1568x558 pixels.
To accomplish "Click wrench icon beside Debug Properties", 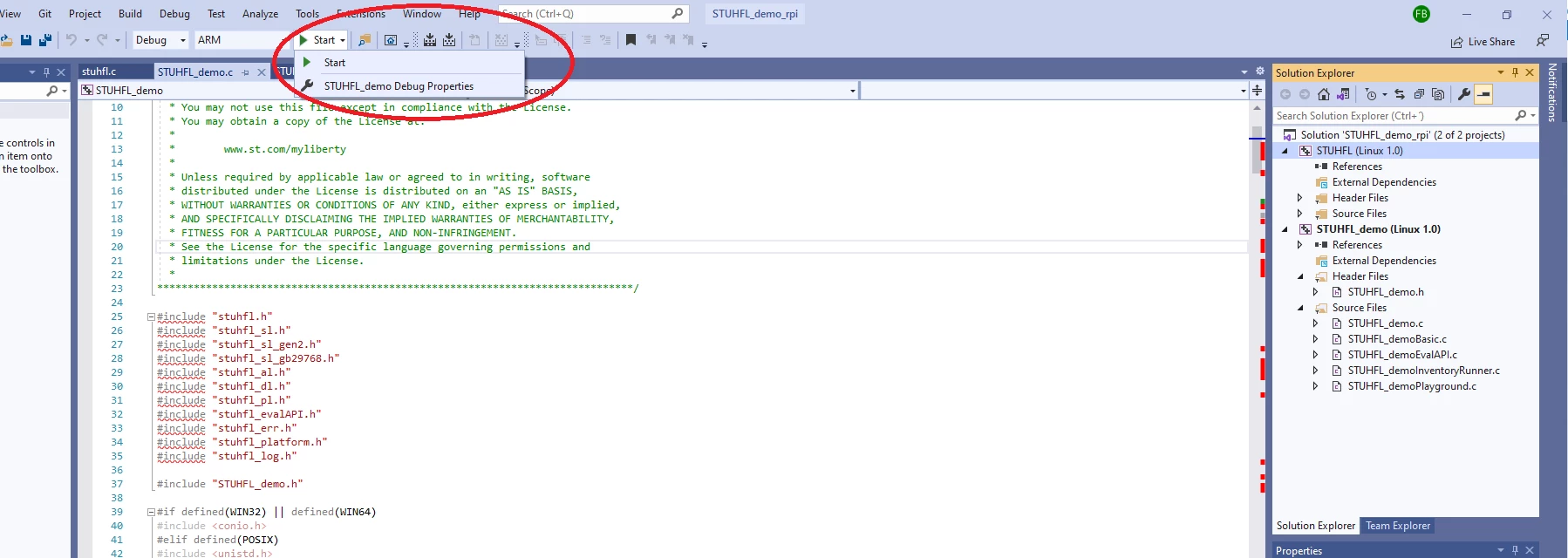I will click(x=307, y=85).
